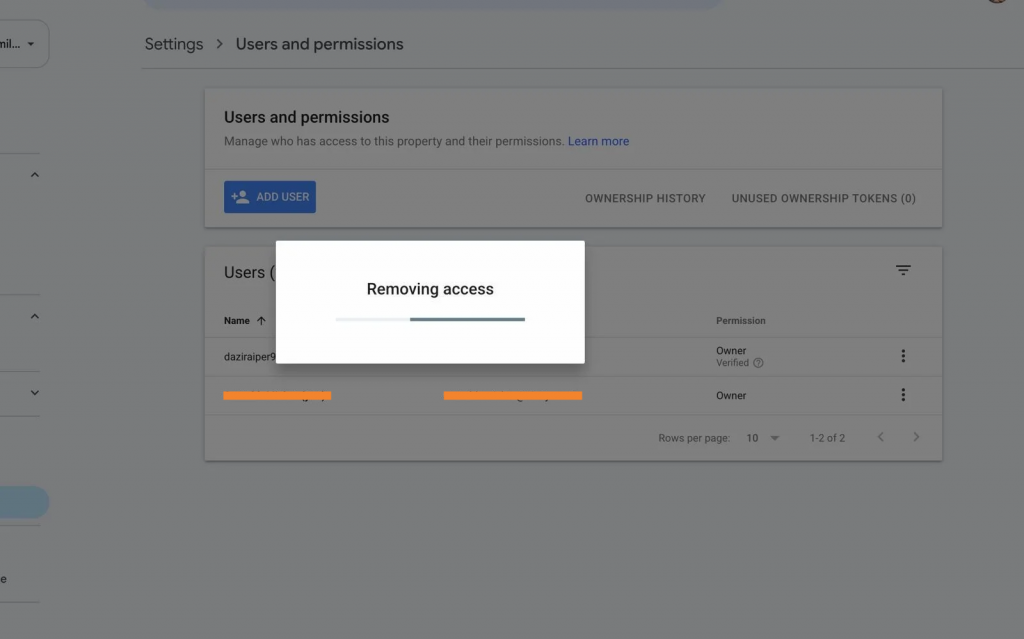
Task: Open the three-dot menu for the second Owner row
Action: click(903, 395)
